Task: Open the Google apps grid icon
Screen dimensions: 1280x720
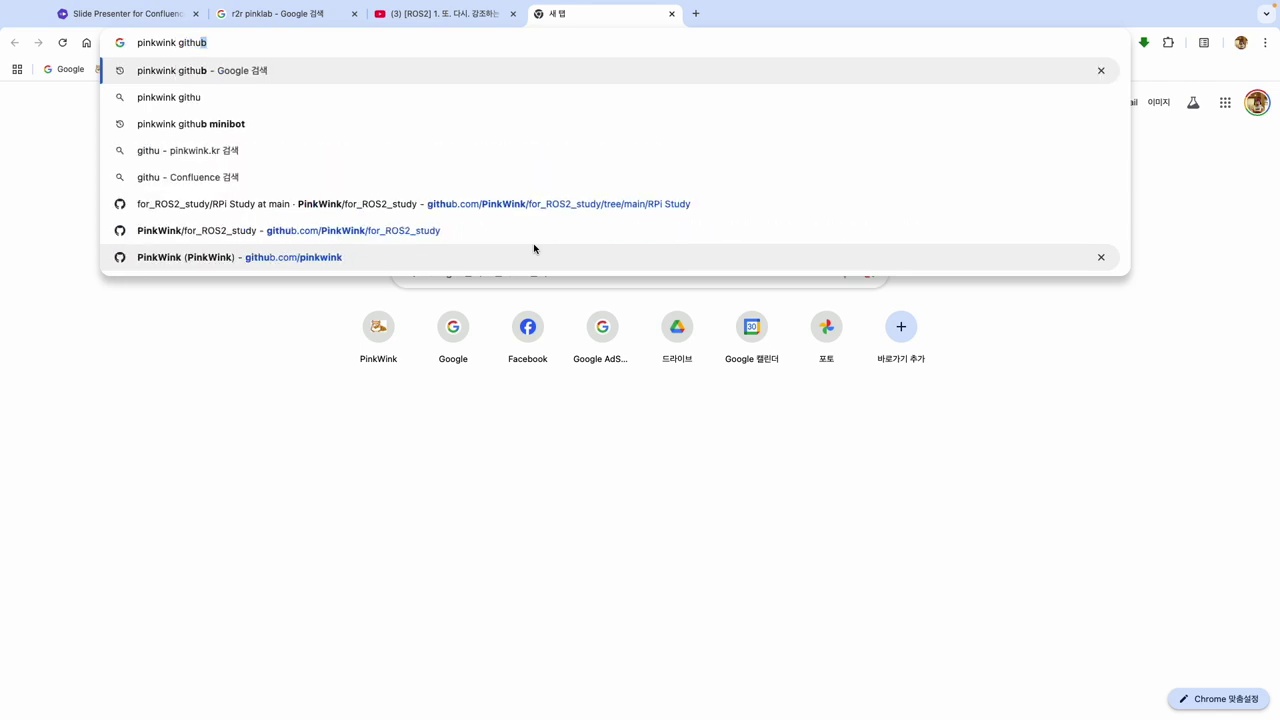Action: [1225, 103]
